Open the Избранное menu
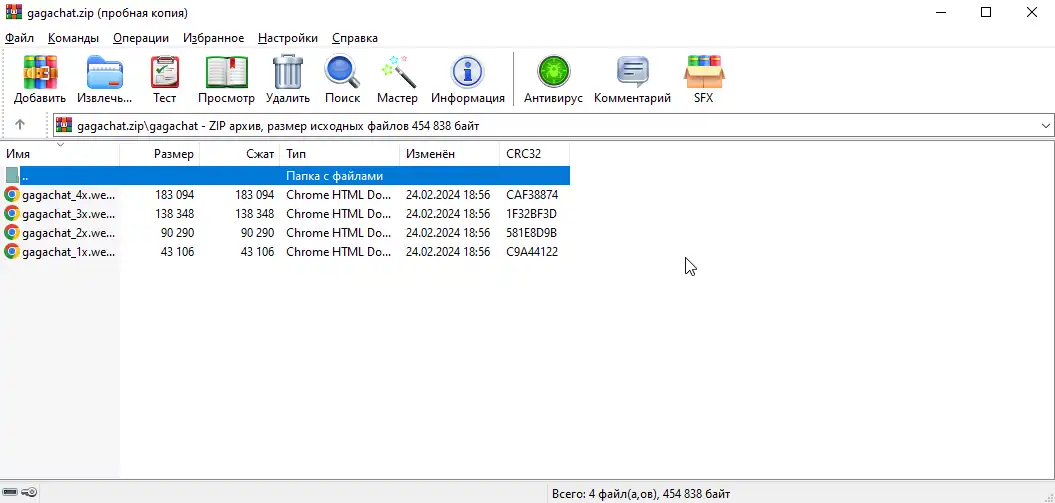The image size is (1055, 503). [213, 38]
